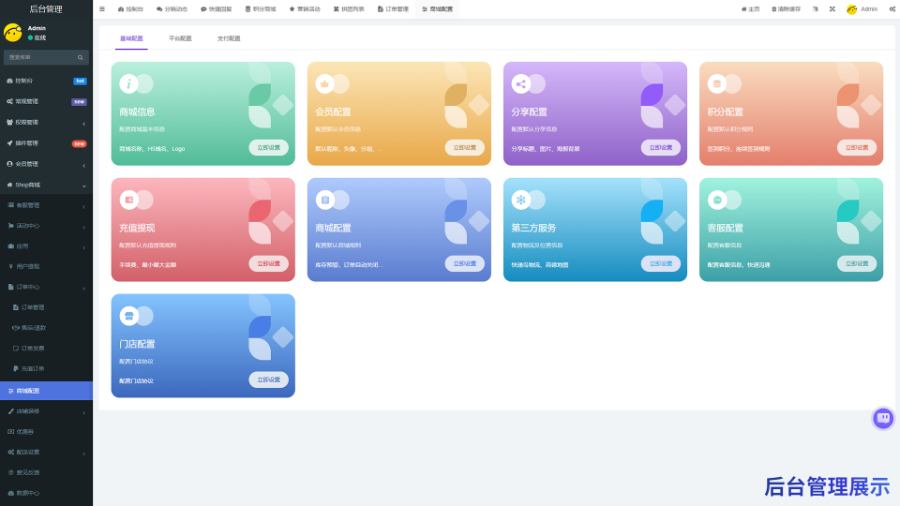Switch to 支付配置 tab
This screenshot has width=900, height=506.
pos(228,38)
